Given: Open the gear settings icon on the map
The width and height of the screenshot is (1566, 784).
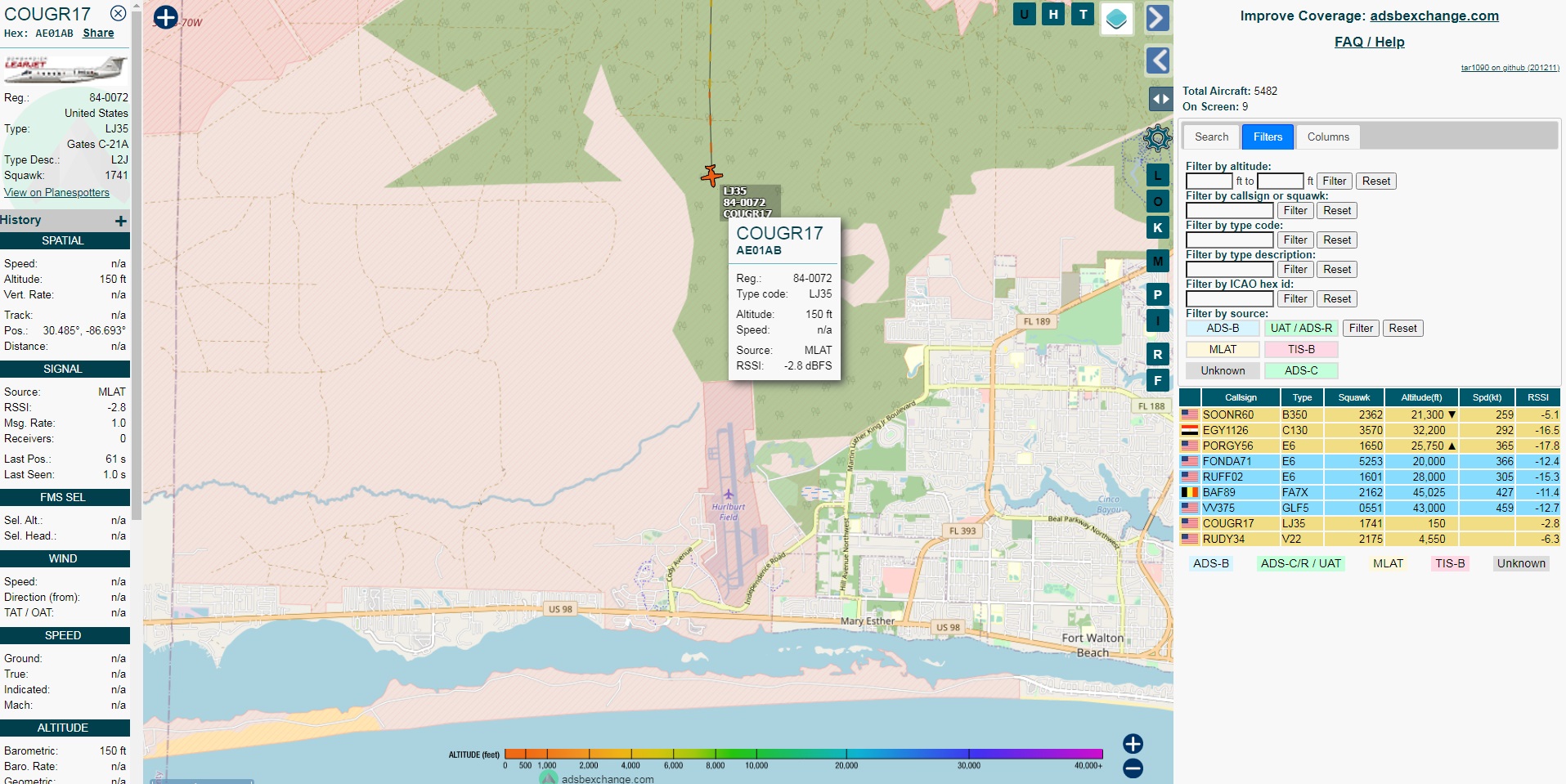Looking at the screenshot, I should pyautogui.click(x=1158, y=137).
